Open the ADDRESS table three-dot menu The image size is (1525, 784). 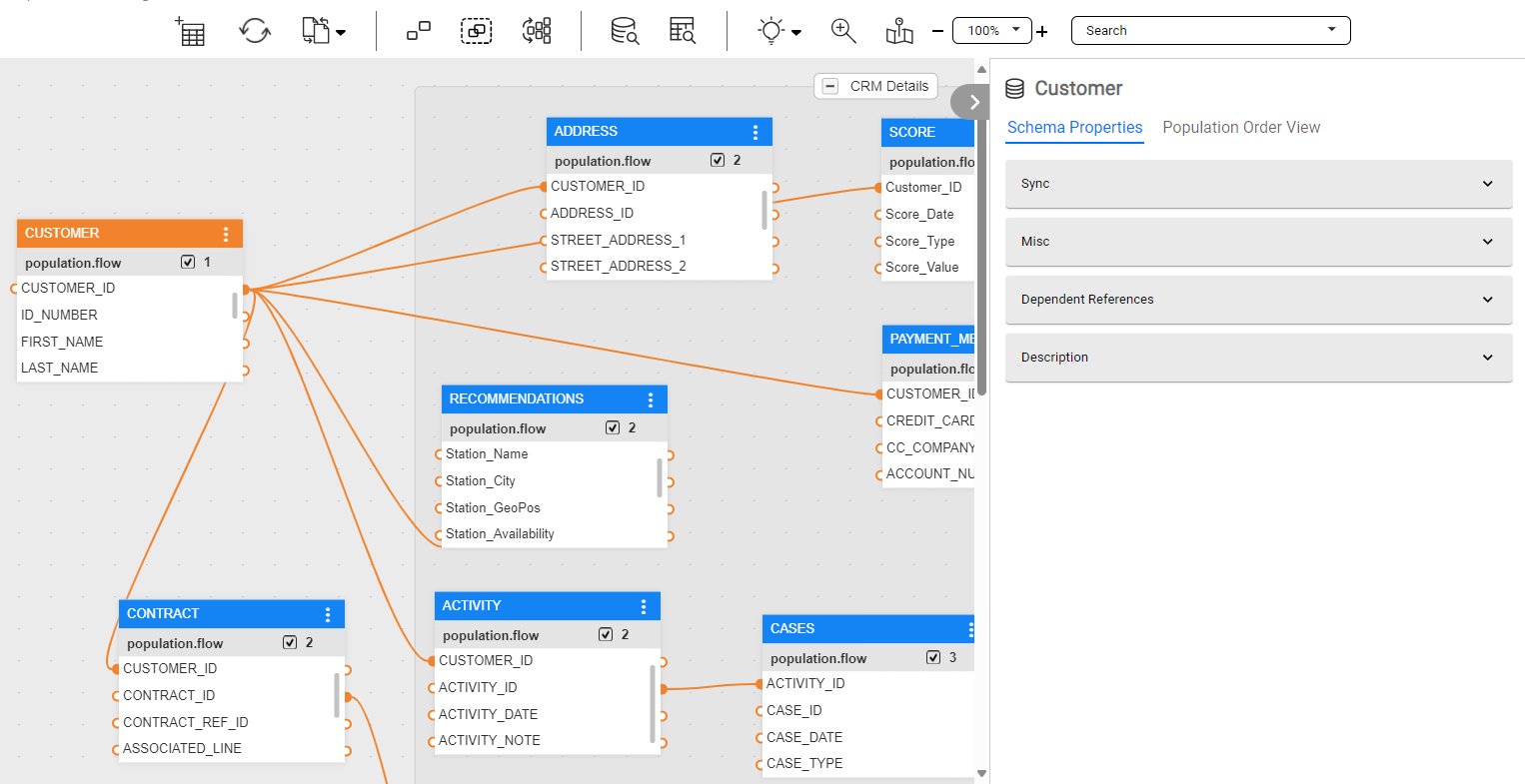tap(756, 132)
